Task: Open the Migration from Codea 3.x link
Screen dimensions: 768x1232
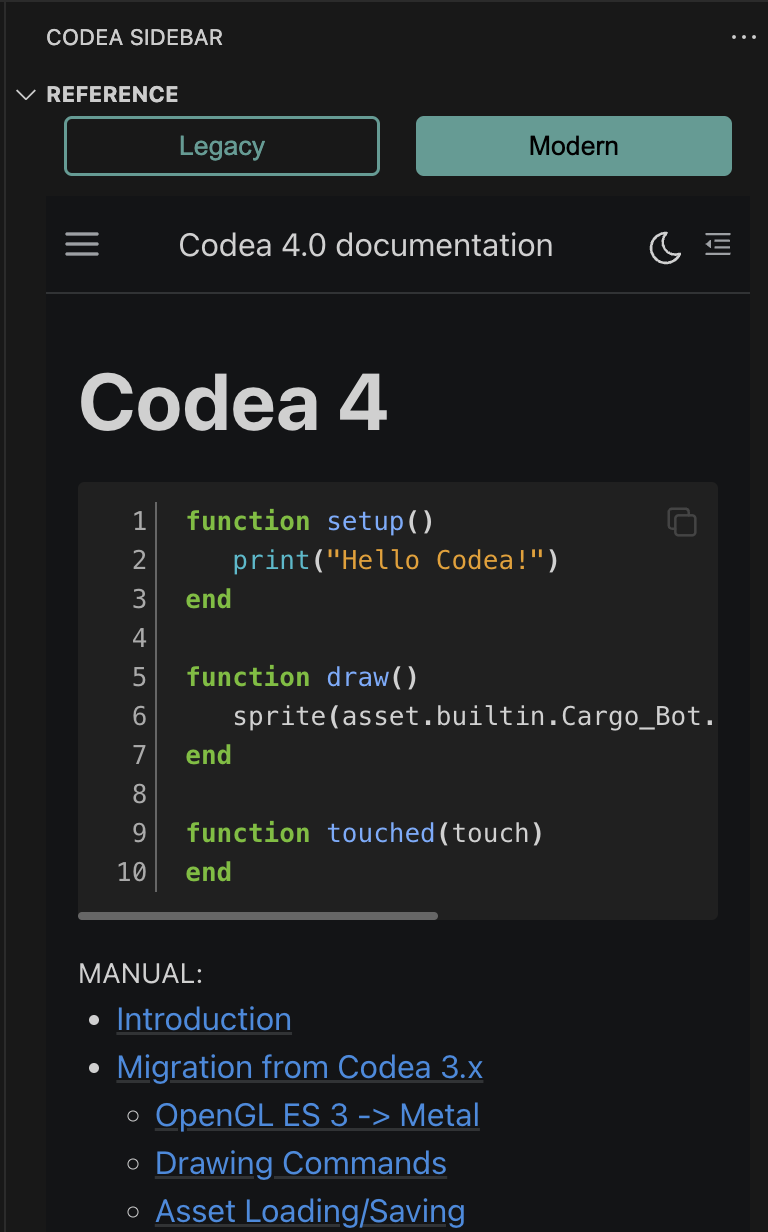Action: 300,1067
